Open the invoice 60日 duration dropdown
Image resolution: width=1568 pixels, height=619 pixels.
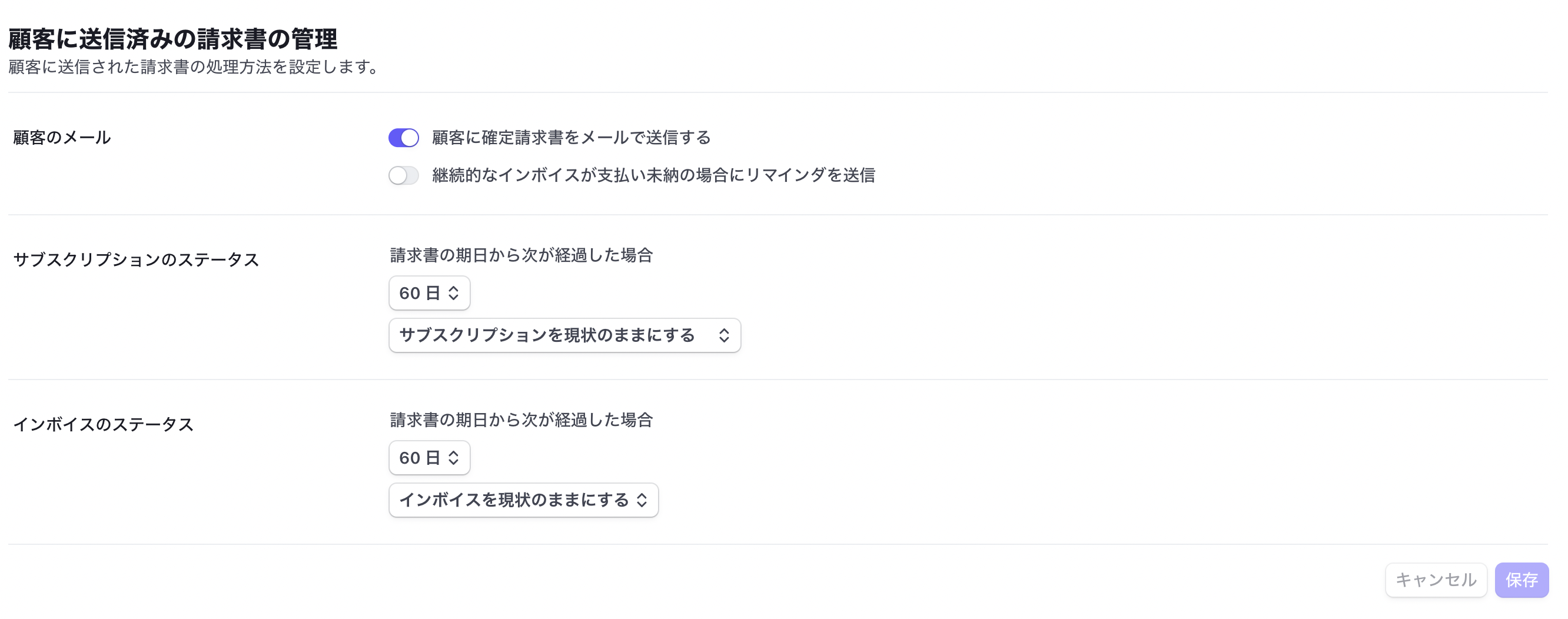pyautogui.click(x=429, y=458)
